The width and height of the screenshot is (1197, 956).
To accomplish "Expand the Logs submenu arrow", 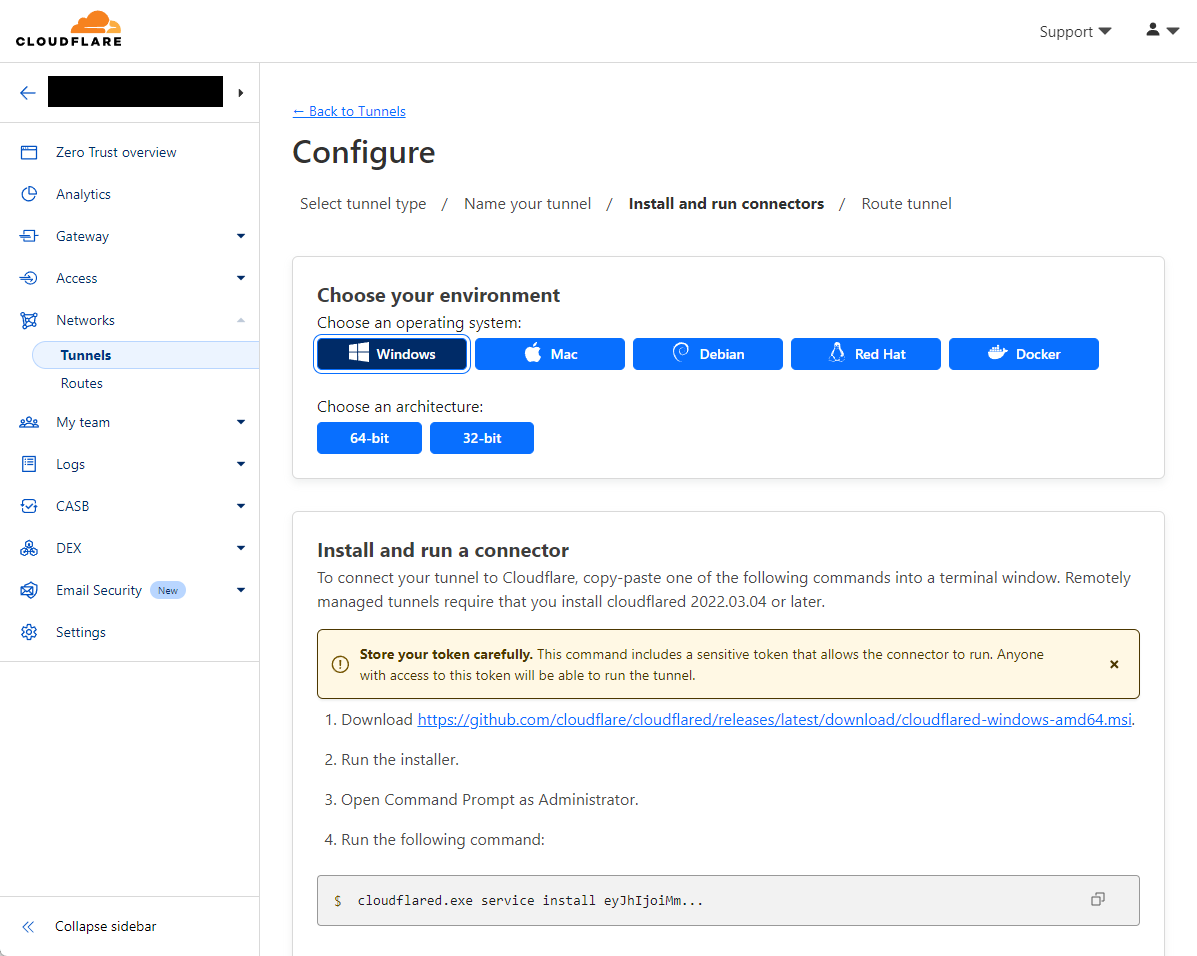I will coord(240,464).
